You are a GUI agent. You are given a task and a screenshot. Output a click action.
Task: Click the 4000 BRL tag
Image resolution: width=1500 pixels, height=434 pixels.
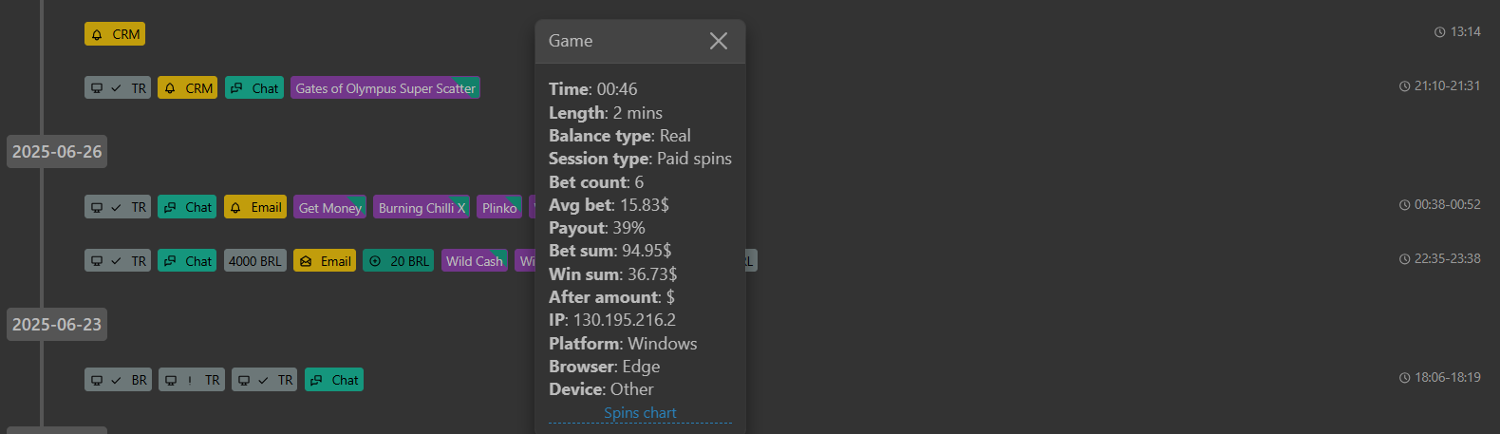255,260
